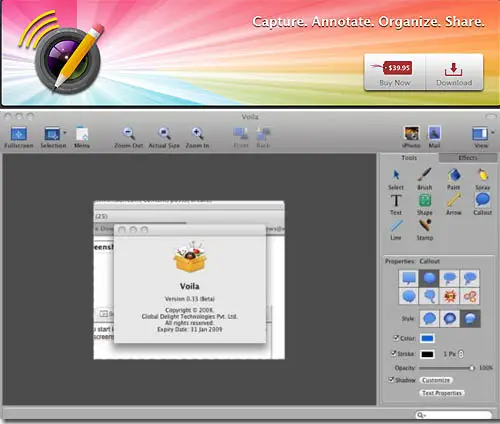Click the search field at the bottom

click(x=454, y=415)
